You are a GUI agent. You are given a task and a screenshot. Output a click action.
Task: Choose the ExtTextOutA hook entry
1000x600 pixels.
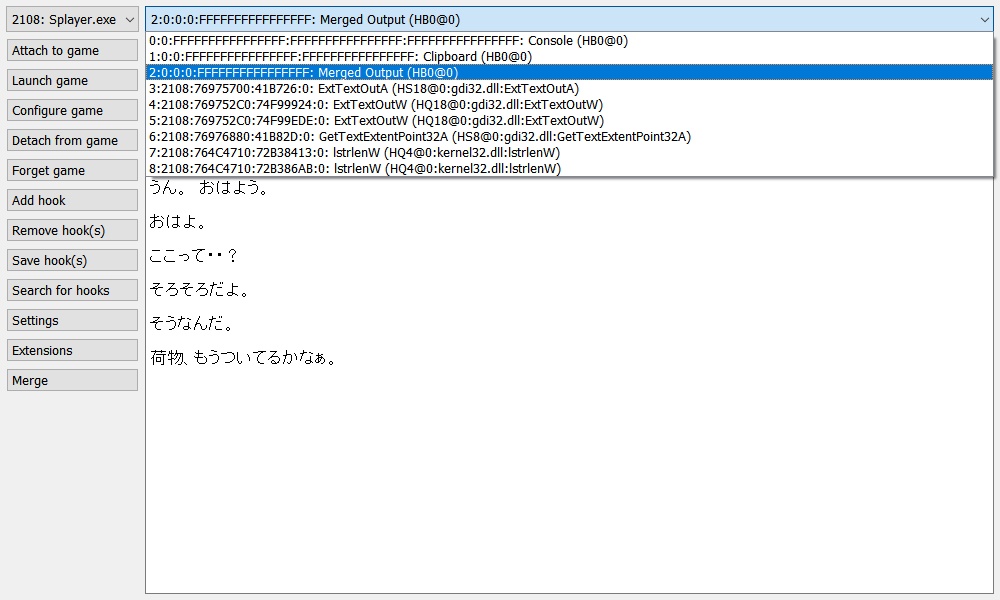coord(363,89)
